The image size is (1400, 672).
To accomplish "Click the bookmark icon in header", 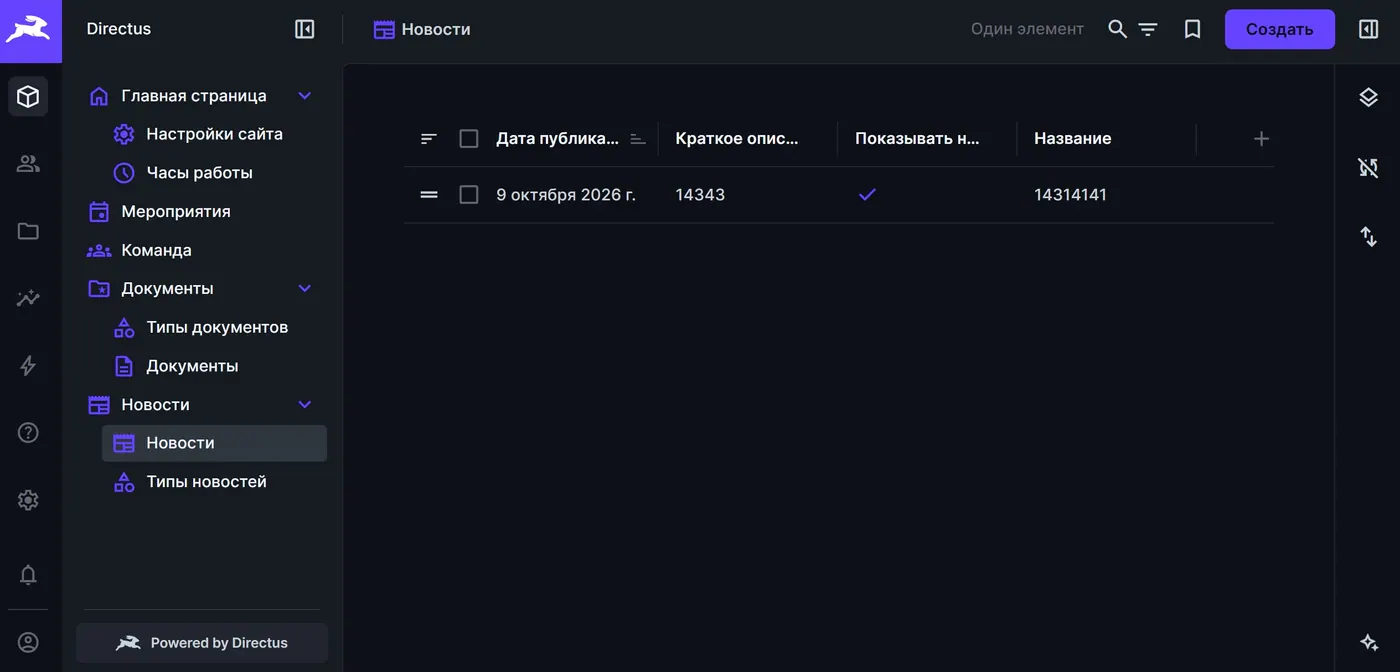I will tap(1192, 29).
